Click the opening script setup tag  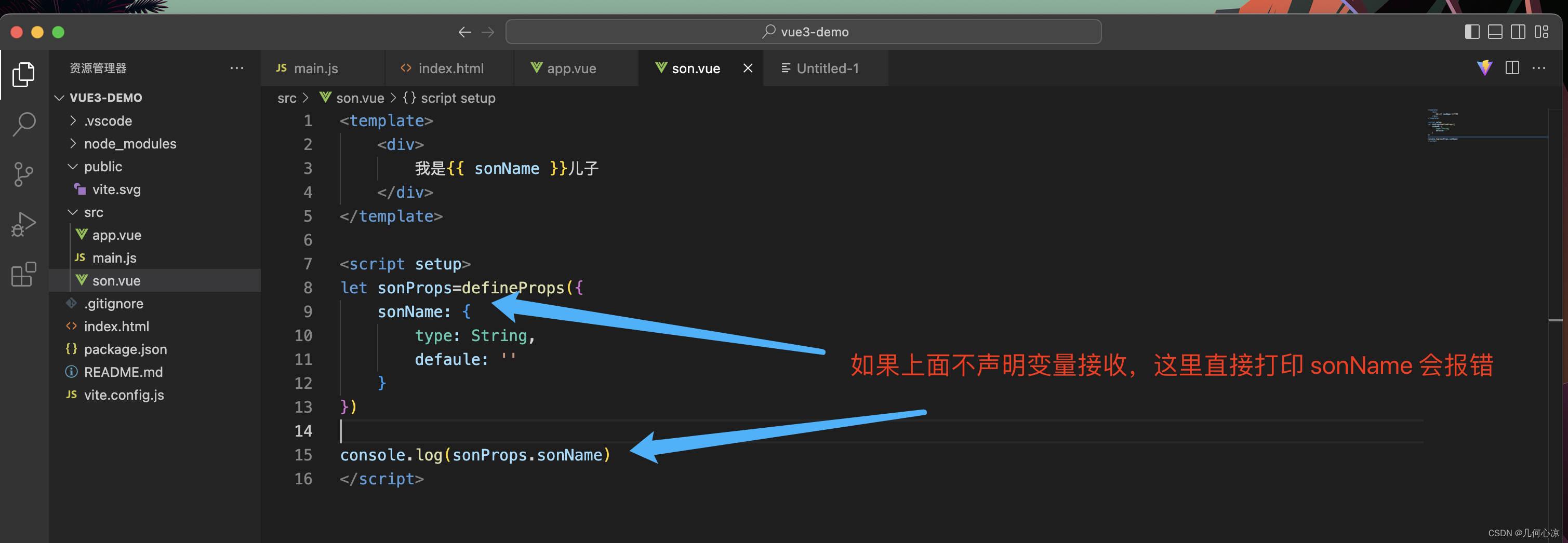(x=405, y=264)
